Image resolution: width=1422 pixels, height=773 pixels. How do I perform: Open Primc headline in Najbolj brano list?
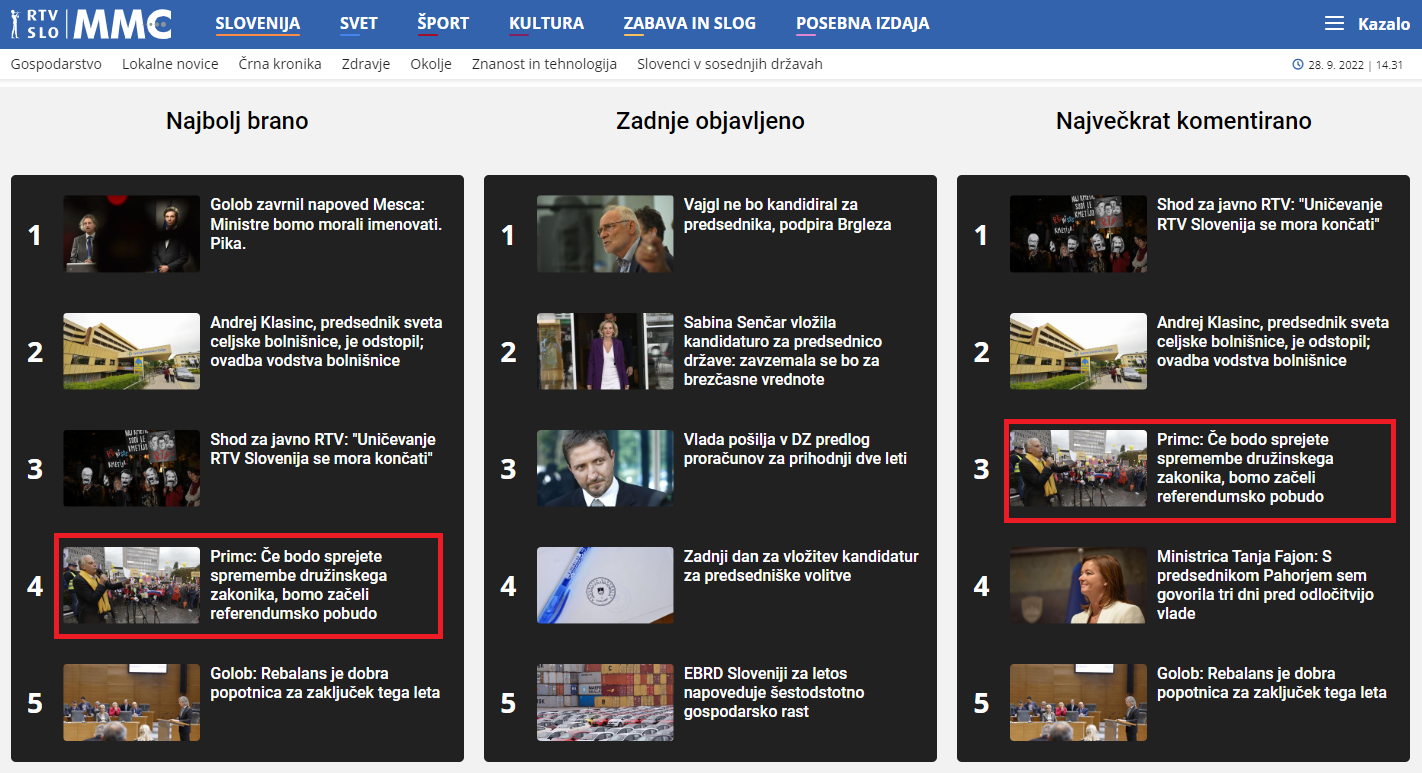(298, 585)
